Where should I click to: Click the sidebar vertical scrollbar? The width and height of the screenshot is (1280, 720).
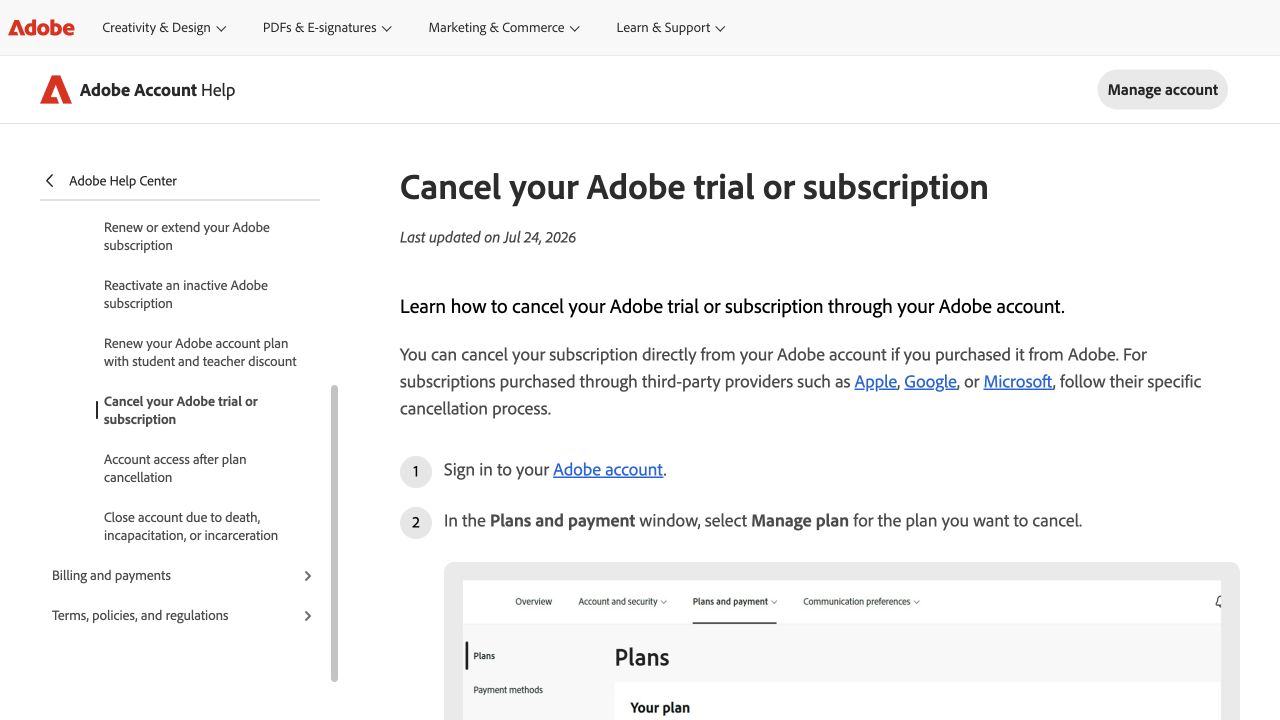point(334,533)
